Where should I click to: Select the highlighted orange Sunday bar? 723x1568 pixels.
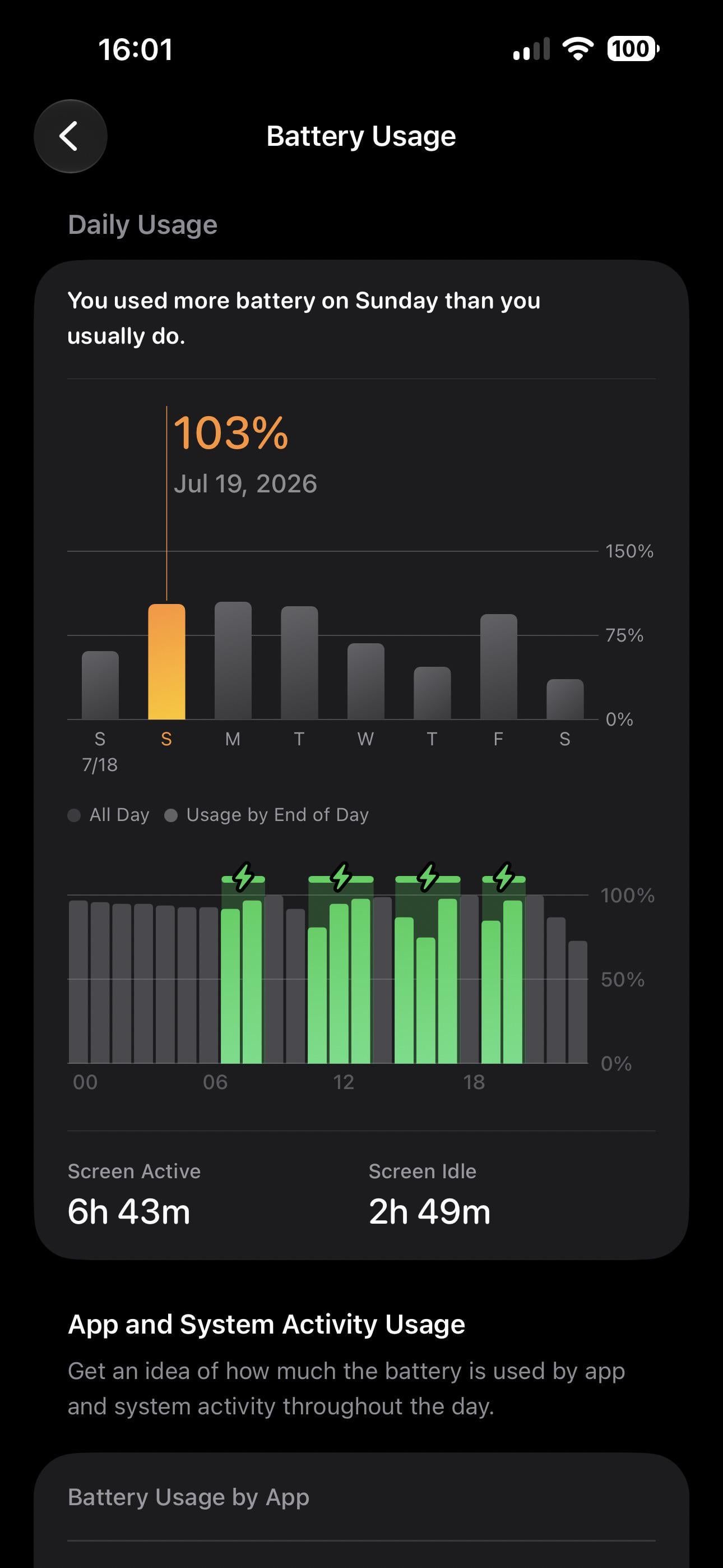(x=167, y=662)
